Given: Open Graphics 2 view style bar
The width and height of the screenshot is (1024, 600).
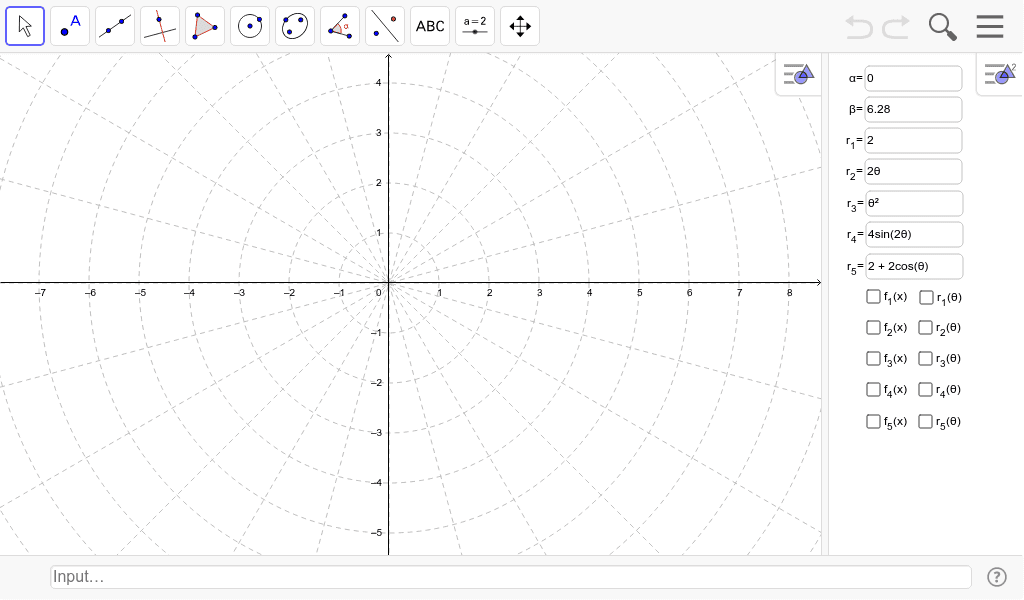Looking at the screenshot, I should pyautogui.click(x=1000, y=74).
